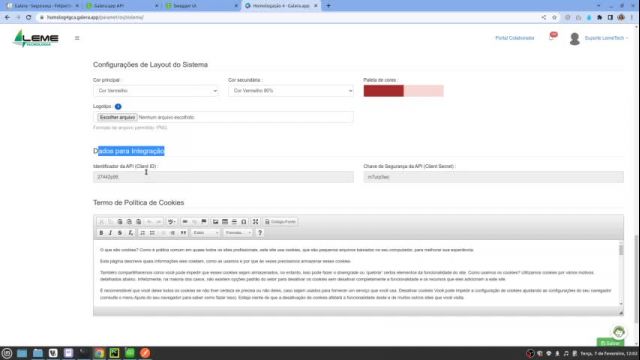Select the Homologação 4 tab
Image resolution: width=640 pixels, height=360 pixels.
click(281, 6)
